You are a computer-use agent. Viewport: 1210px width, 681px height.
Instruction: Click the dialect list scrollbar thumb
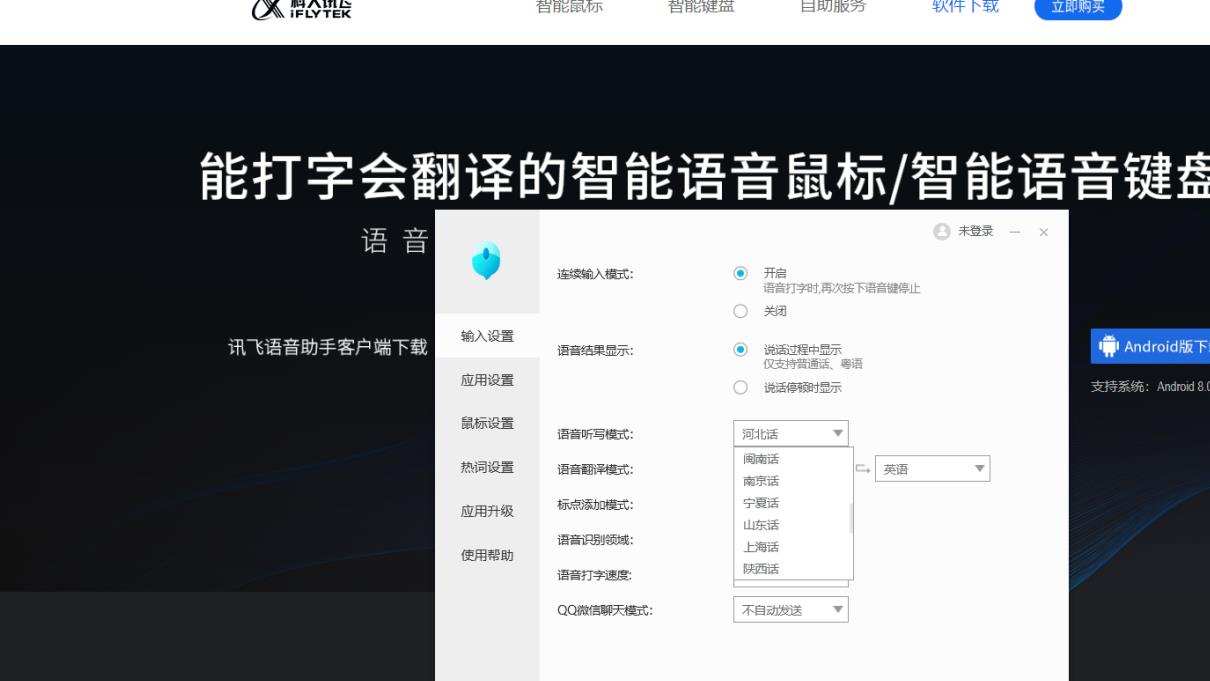851,518
